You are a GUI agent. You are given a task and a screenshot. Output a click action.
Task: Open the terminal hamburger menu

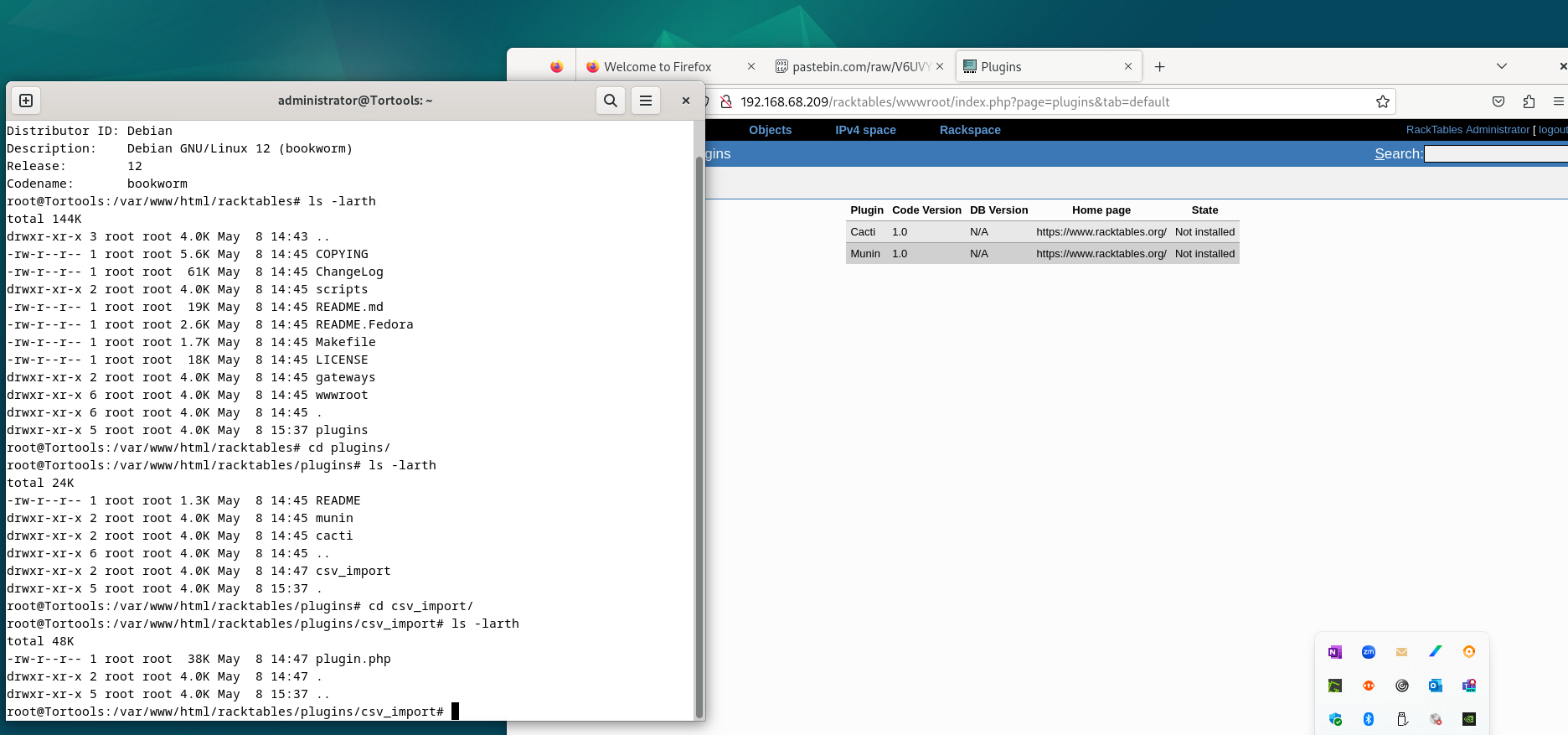coord(646,101)
